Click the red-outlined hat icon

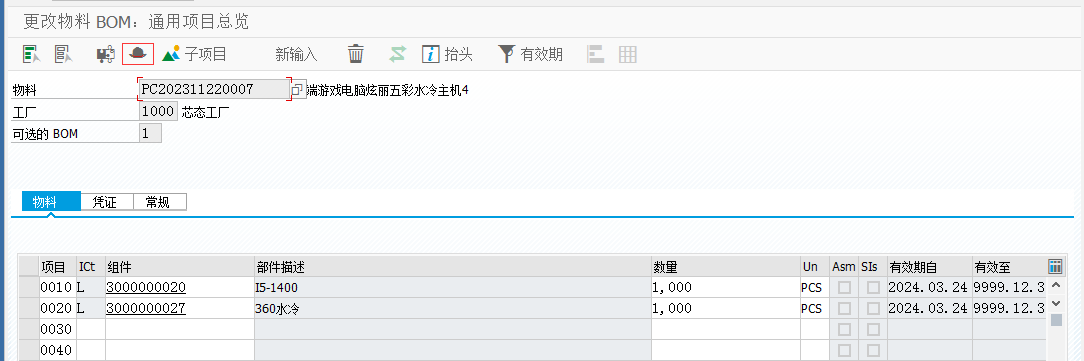(138, 53)
